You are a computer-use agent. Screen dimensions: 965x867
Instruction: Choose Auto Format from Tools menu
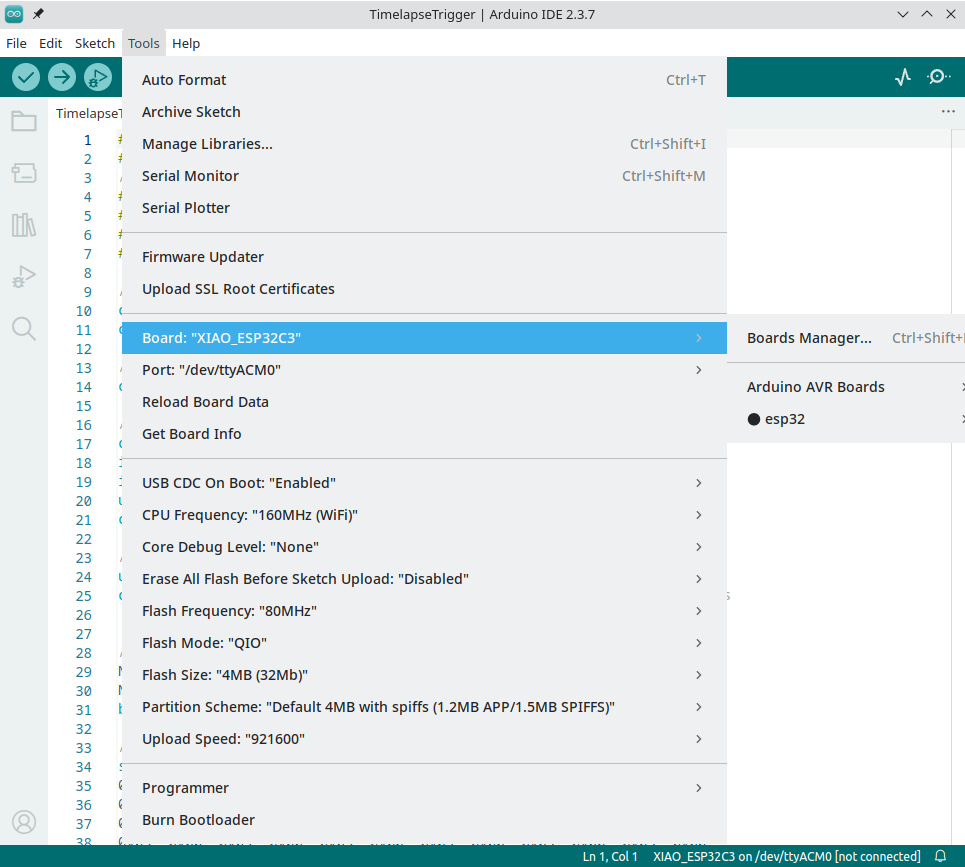[424, 80]
